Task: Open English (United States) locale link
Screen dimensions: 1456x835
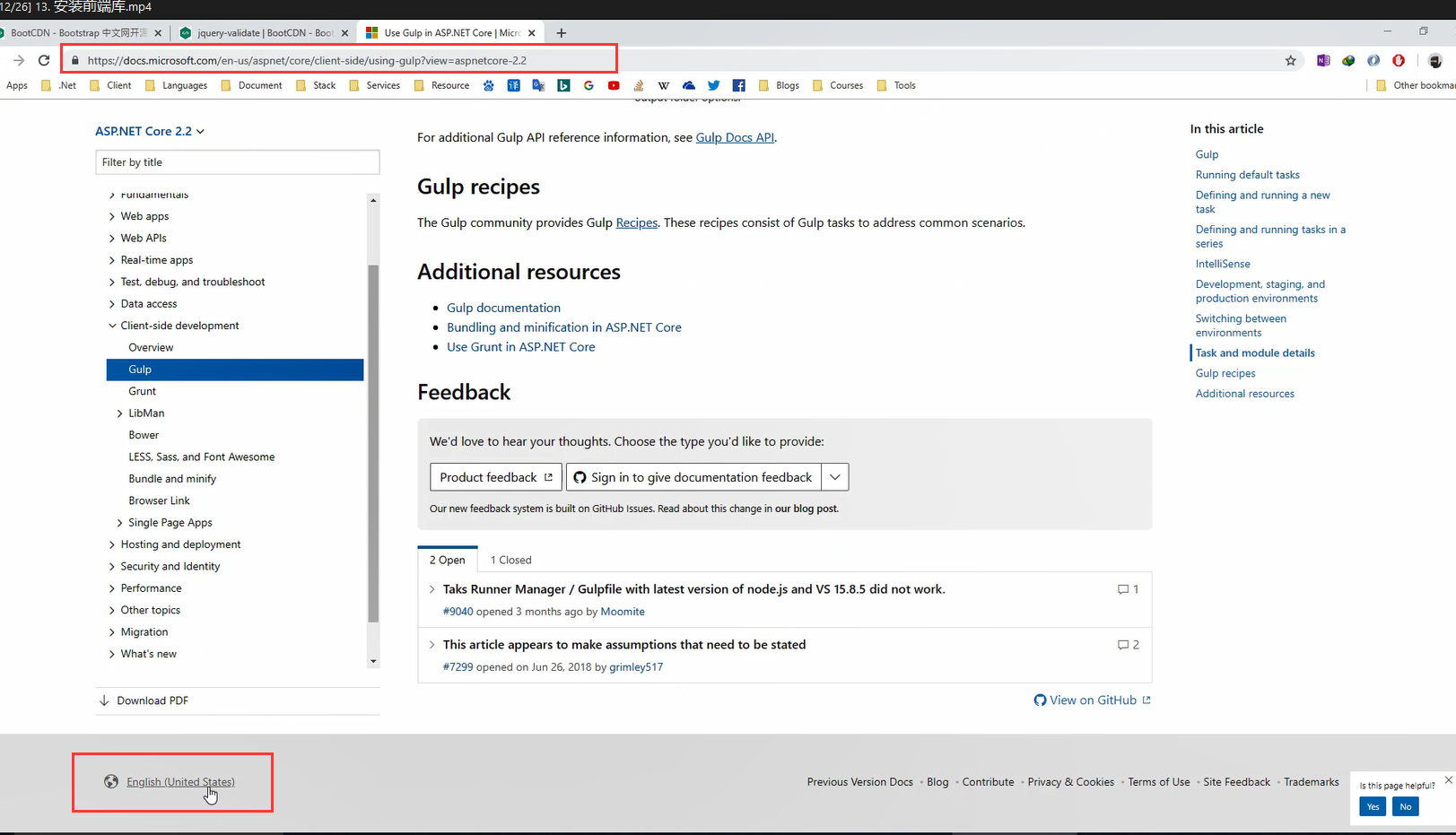Action: click(x=180, y=782)
